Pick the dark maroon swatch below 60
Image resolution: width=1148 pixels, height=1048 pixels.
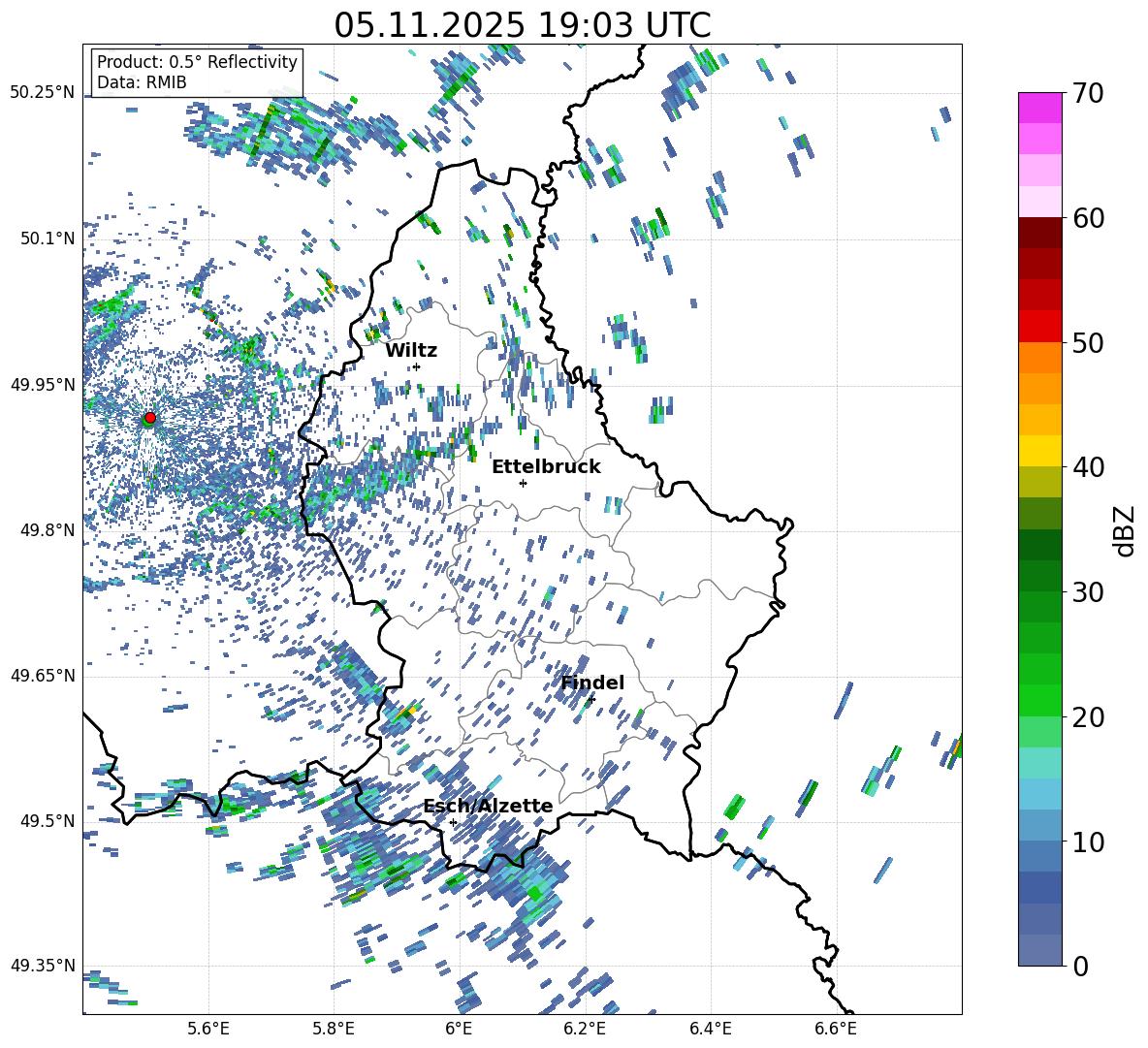1040,233
